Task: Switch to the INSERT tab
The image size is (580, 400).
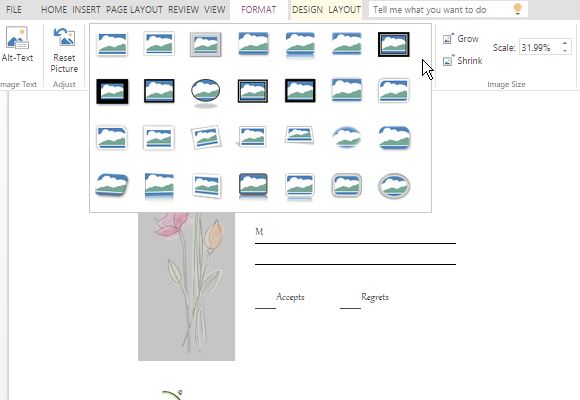Action: [x=86, y=10]
